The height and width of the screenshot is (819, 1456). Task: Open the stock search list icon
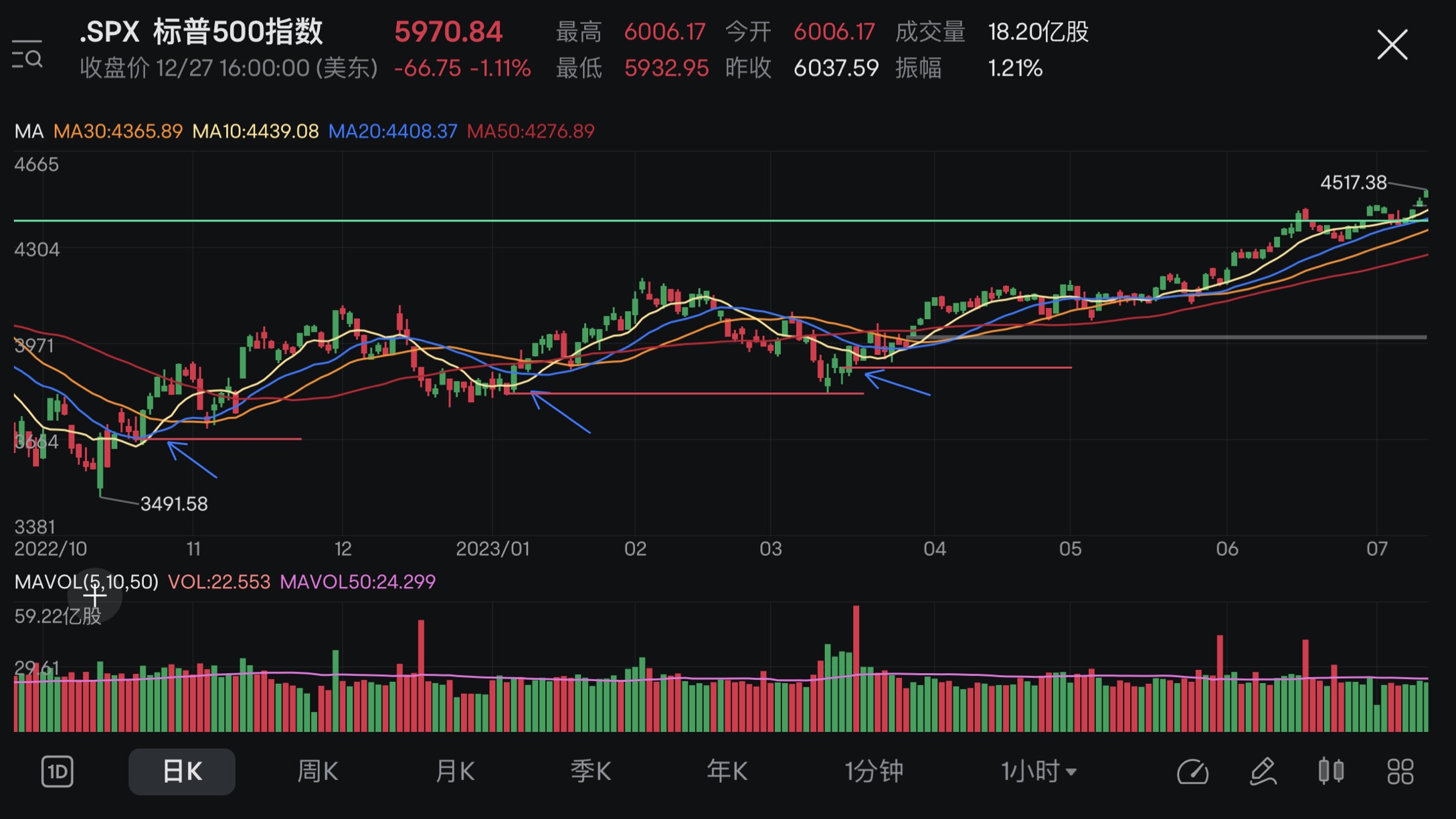[27, 54]
